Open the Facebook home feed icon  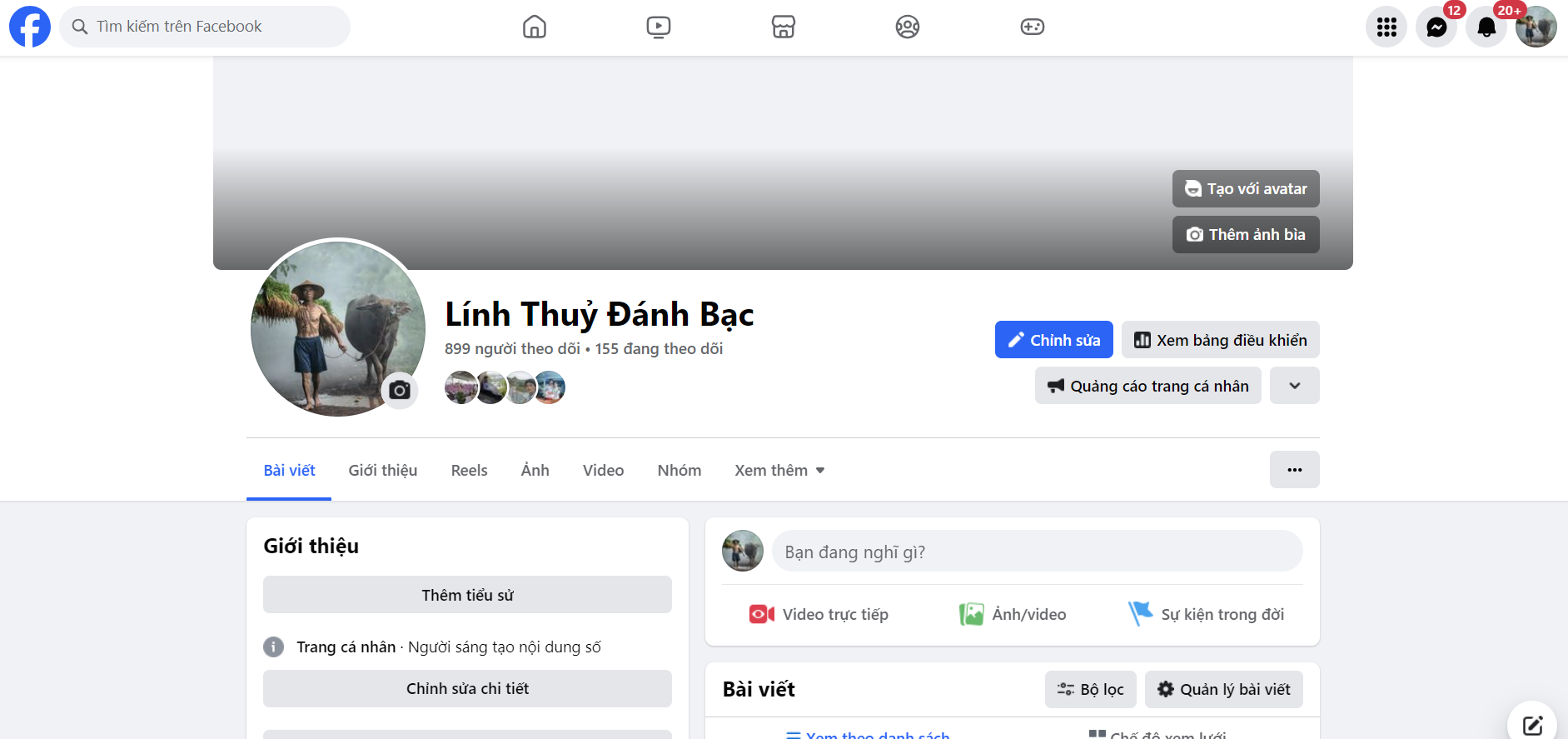pos(535,27)
